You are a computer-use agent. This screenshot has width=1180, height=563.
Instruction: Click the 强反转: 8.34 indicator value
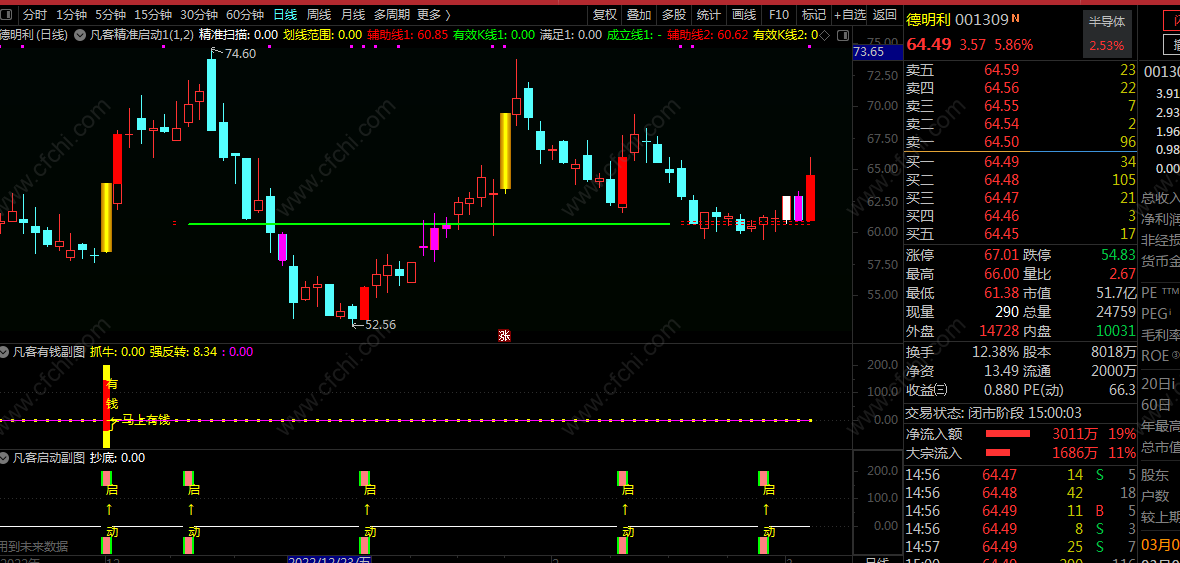(x=183, y=351)
